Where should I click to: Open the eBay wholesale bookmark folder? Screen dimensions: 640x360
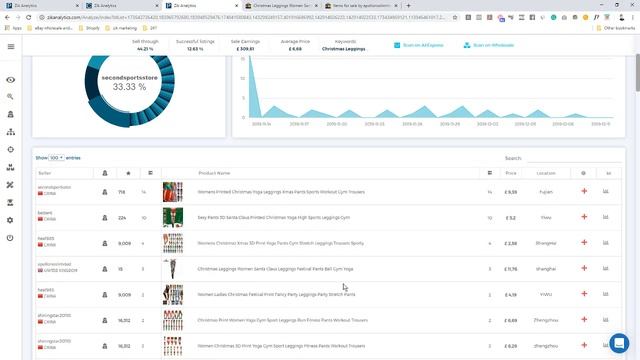pos(50,28)
